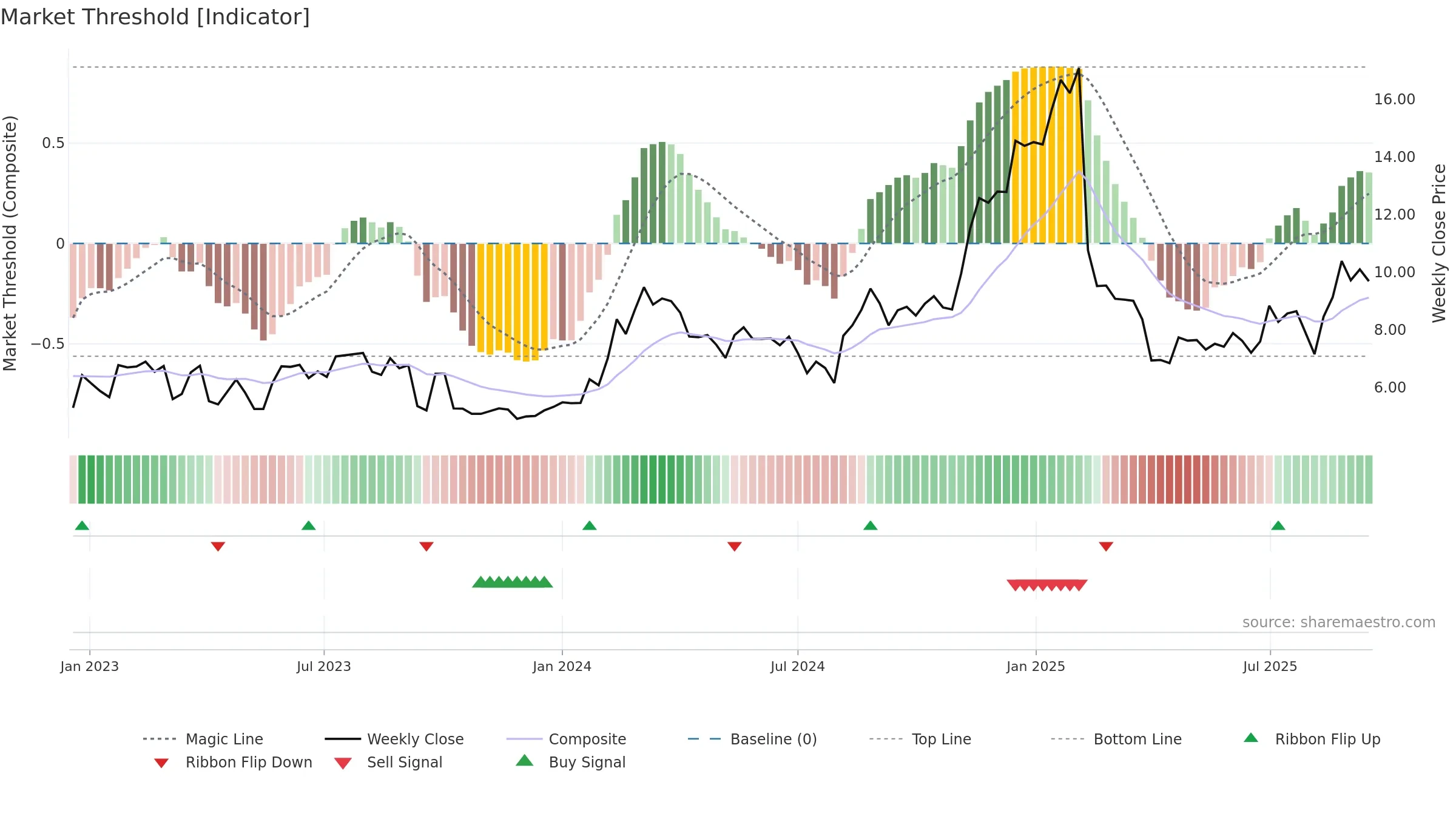The width and height of the screenshot is (1456, 819).
Task: Click the Ribbon Flip Down marker before Jul 2024
Action: click(x=735, y=547)
